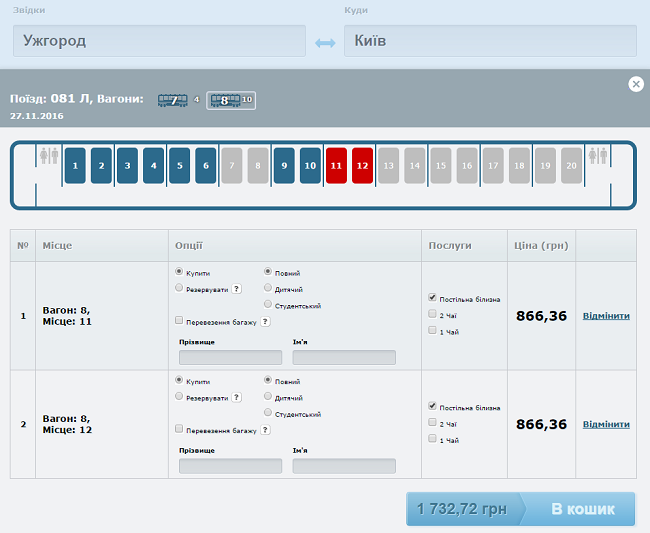The height and width of the screenshot is (533, 650).
Task: Enable 2 Чаї for passenger 2
Action: tap(431, 423)
